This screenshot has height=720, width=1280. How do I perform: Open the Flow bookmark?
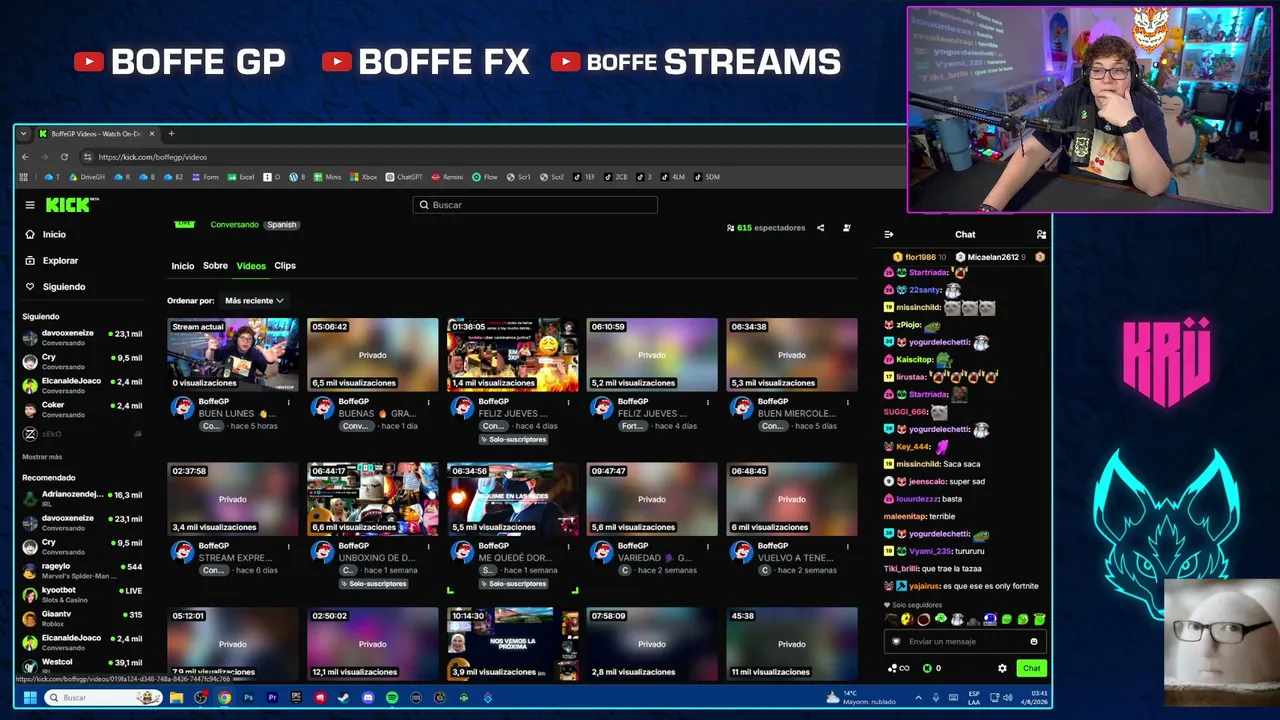[x=485, y=177]
